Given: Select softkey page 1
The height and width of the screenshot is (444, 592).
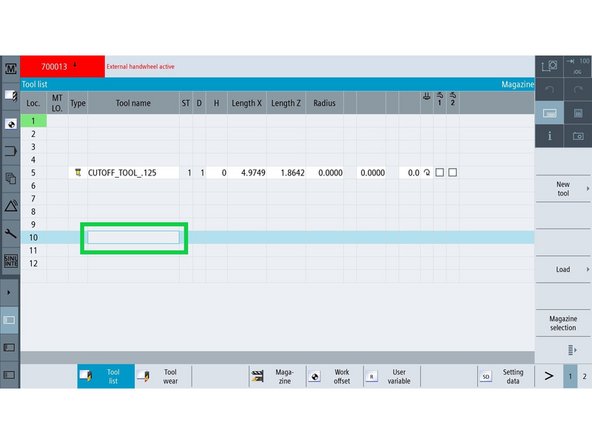Looking at the screenshot, I should [x=570, y=376].
